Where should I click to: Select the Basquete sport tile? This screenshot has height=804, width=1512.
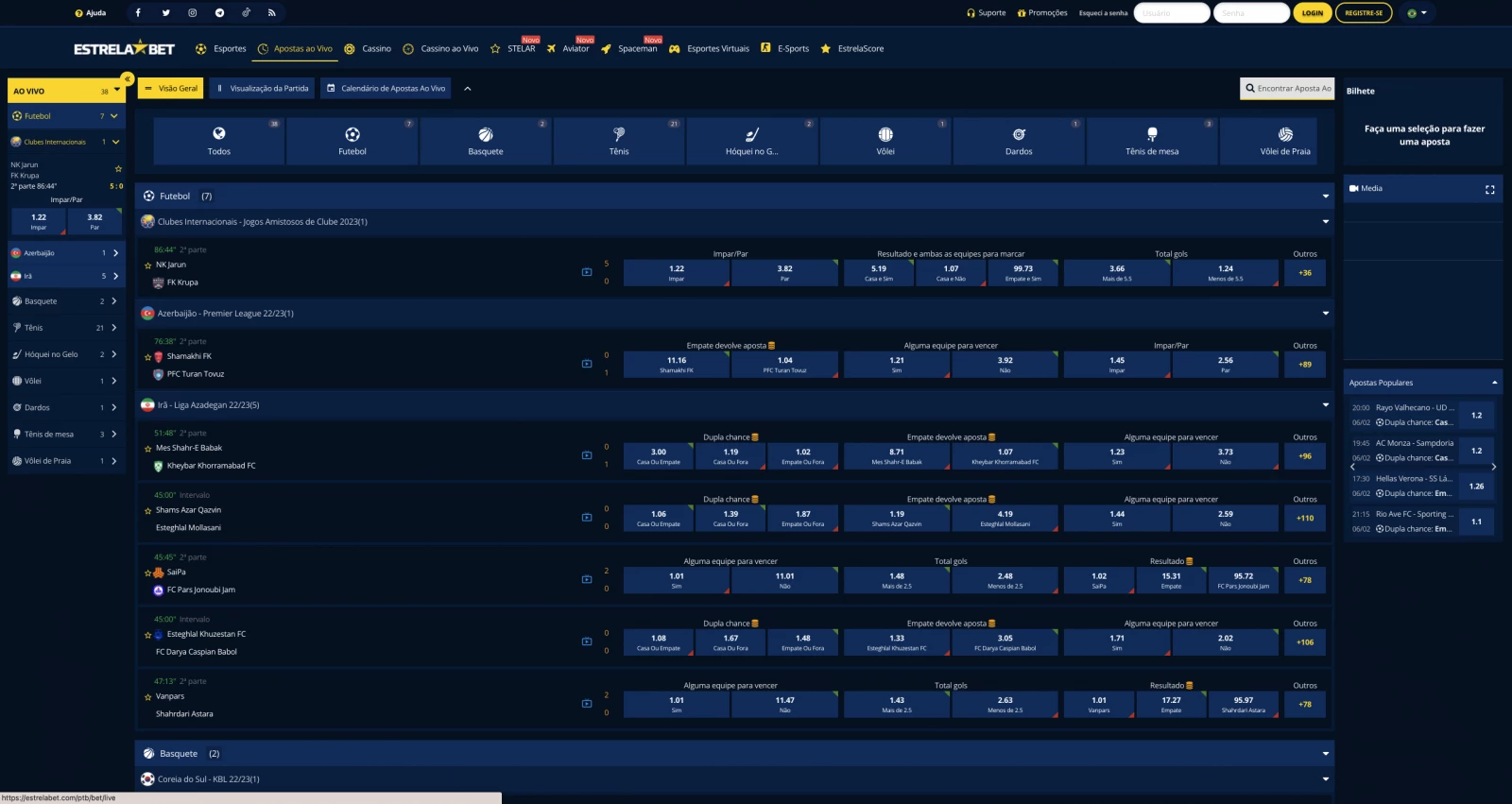[x=486, y=142]
